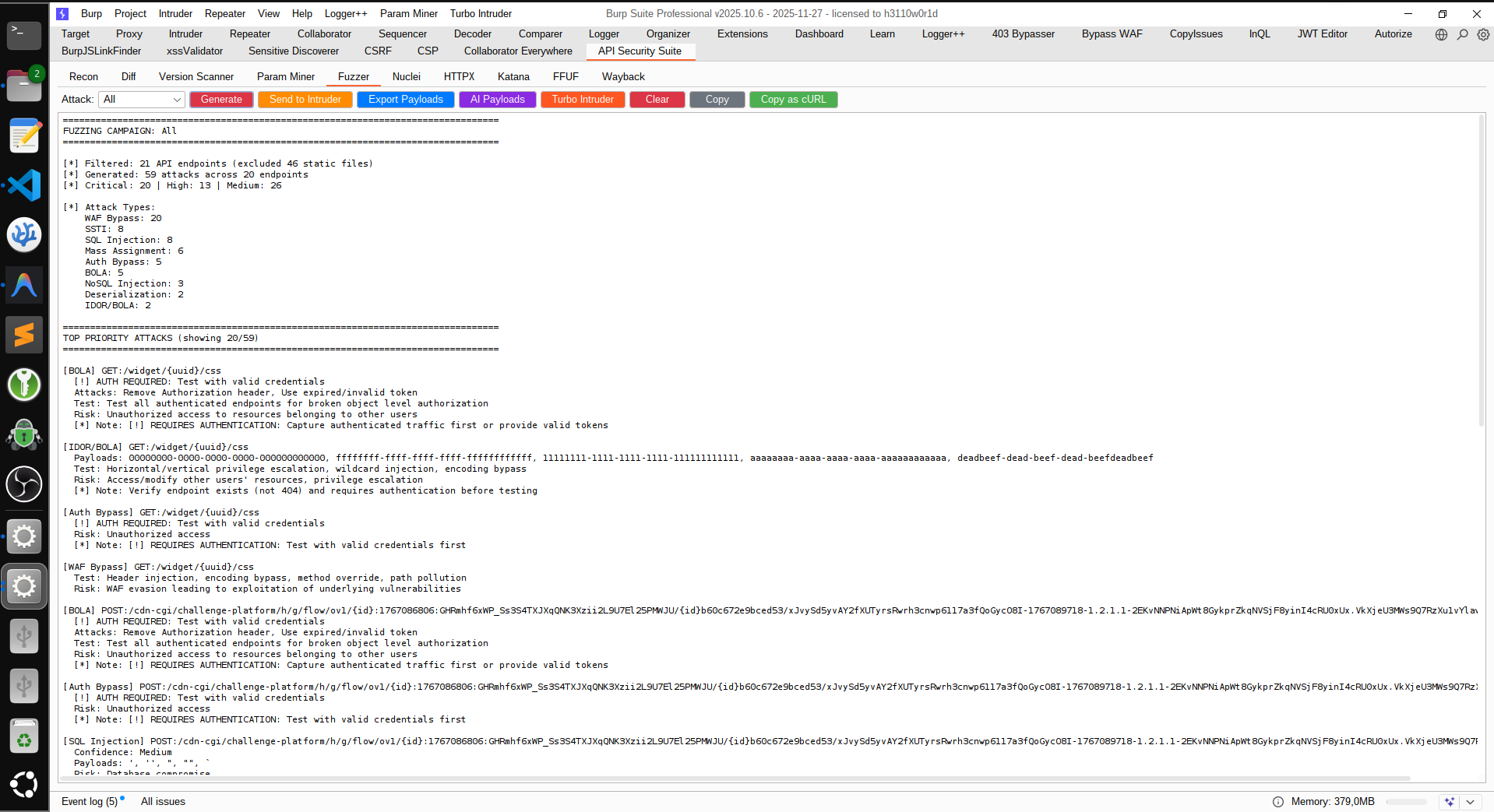Switch to the Wayback tab
Viewport: 1494px width, 812px height.
pyautogui.click(x=622, y=76)
